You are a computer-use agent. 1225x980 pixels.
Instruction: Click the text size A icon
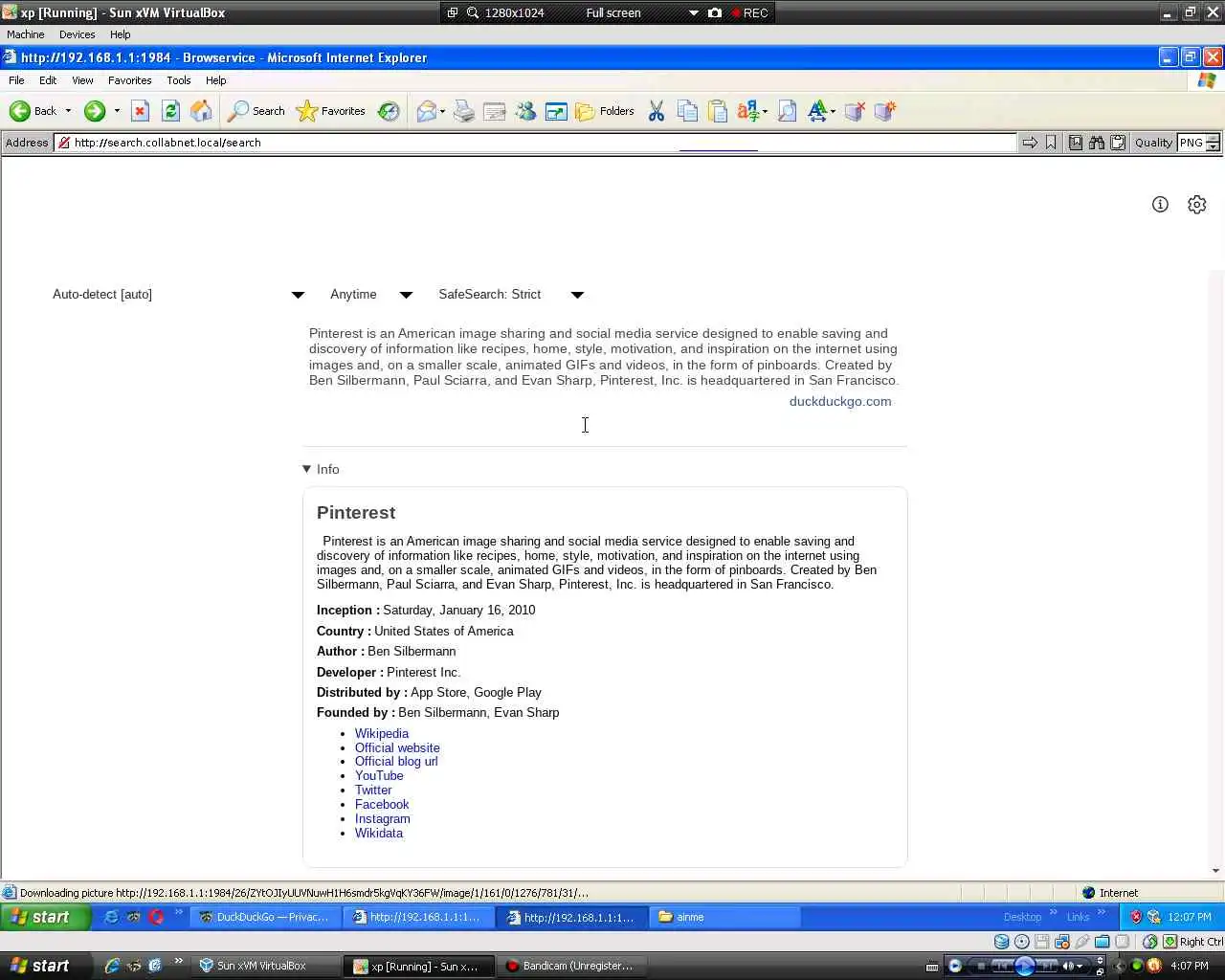pyautogui.click(x=817, y=111)
